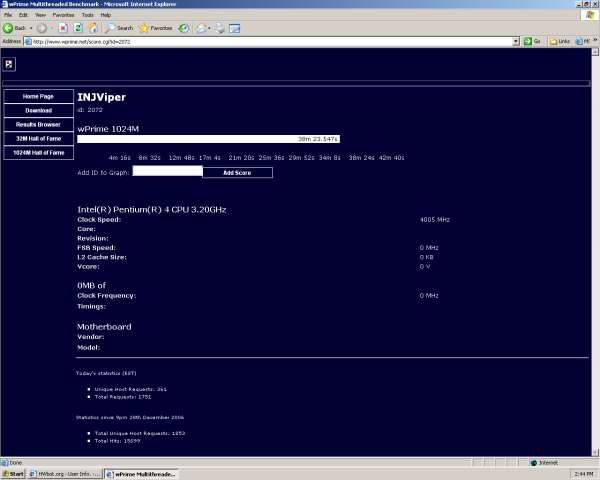Open the Links folder on toolbar
This screenshot has height=480, width=600.
coord(560,41)
